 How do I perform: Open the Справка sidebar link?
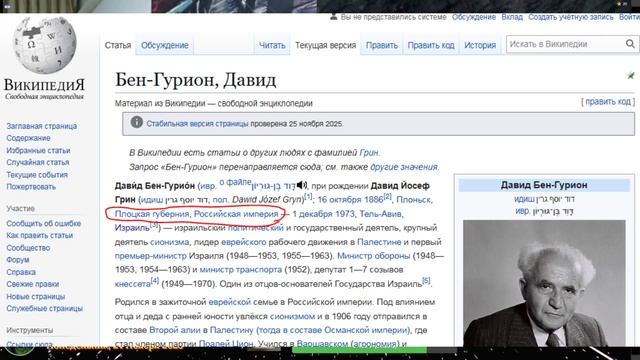[21, 272]
